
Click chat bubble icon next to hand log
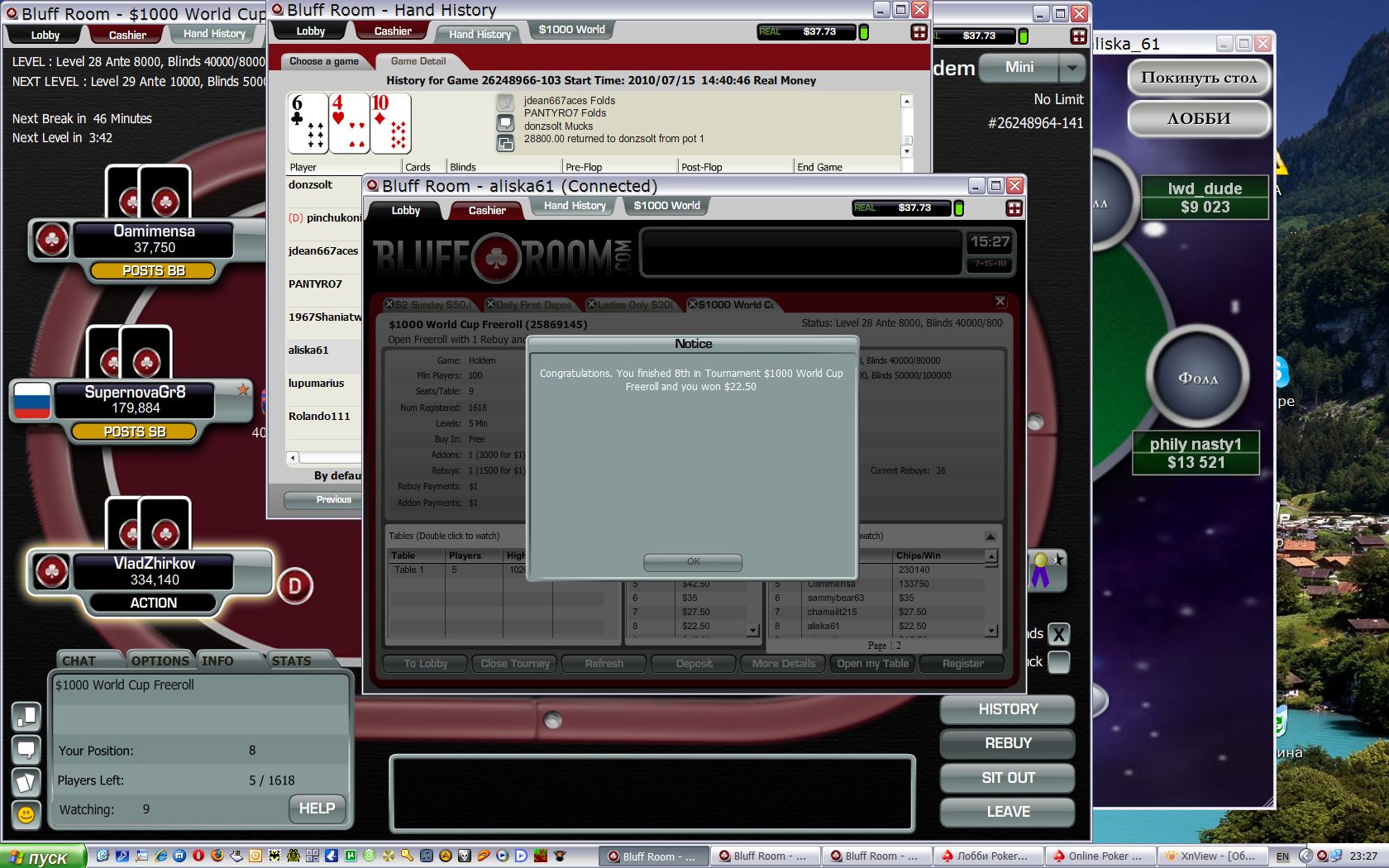(505, 123)
